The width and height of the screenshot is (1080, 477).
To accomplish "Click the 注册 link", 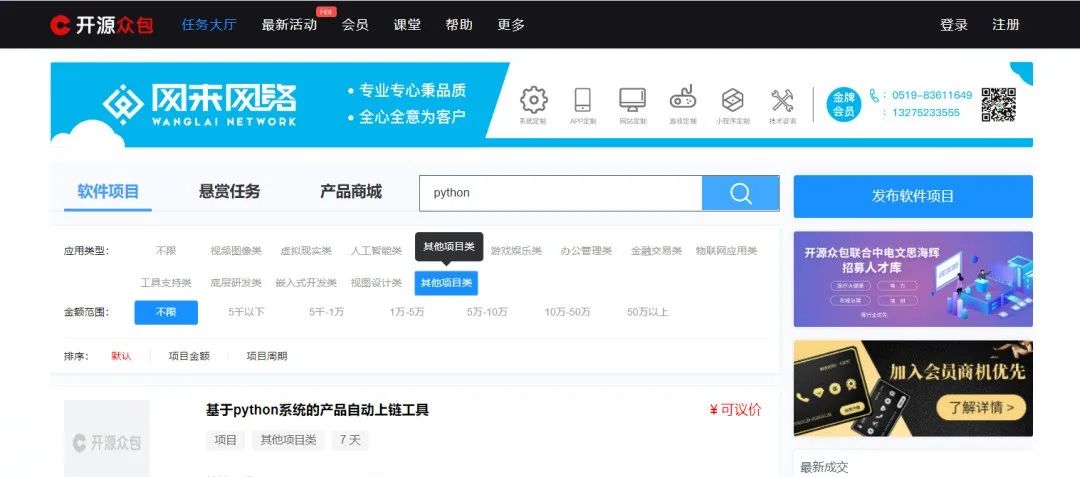I will tap(1006, 25).
